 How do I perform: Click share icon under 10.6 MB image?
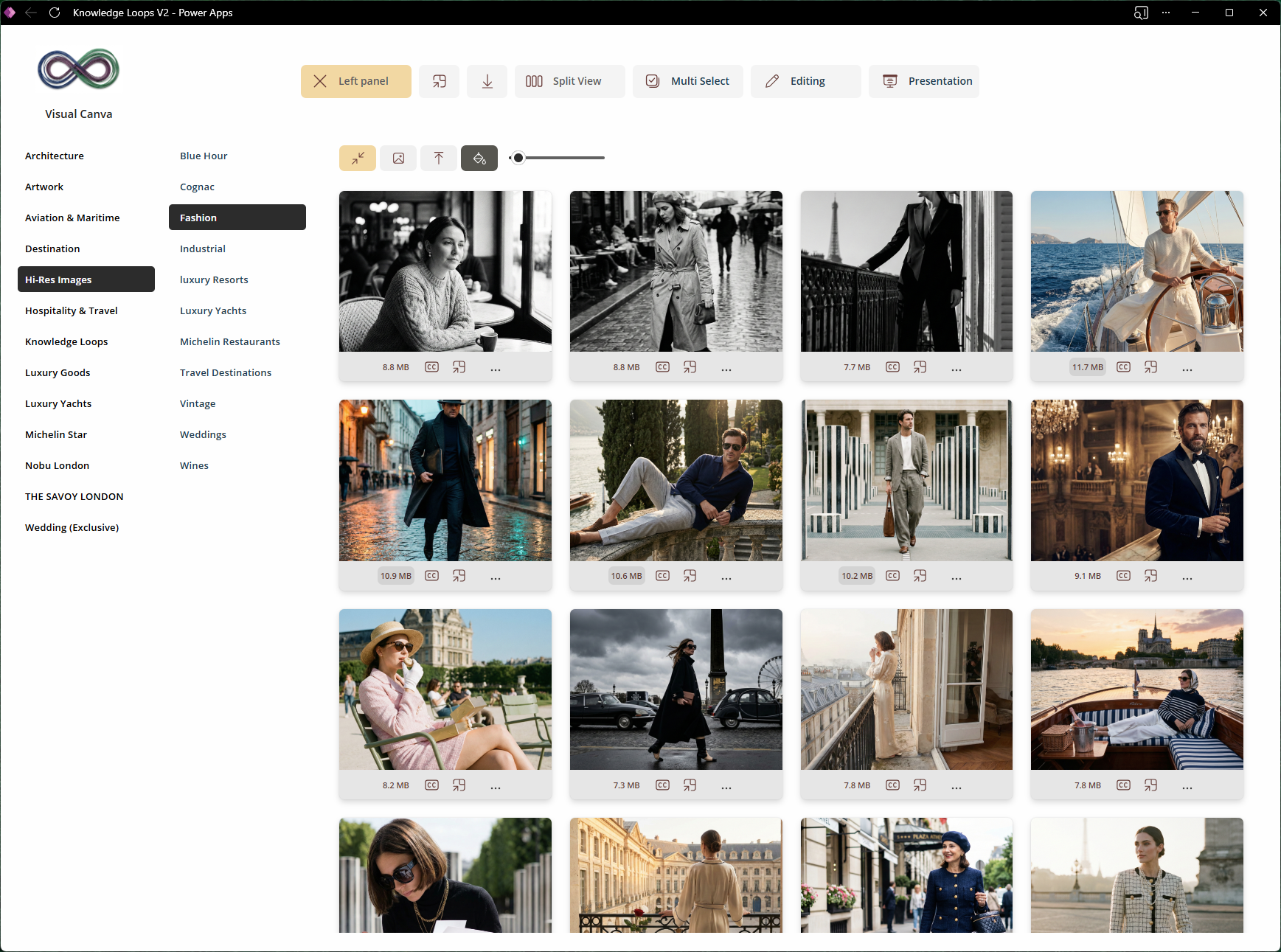(x=690, y=576)
